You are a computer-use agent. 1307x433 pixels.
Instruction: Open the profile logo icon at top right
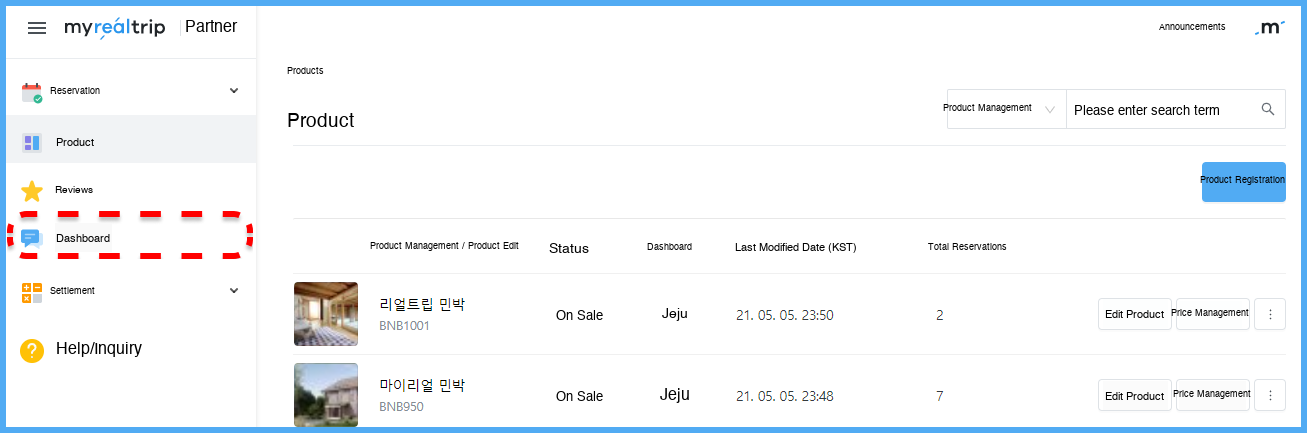pos(1270,28)
